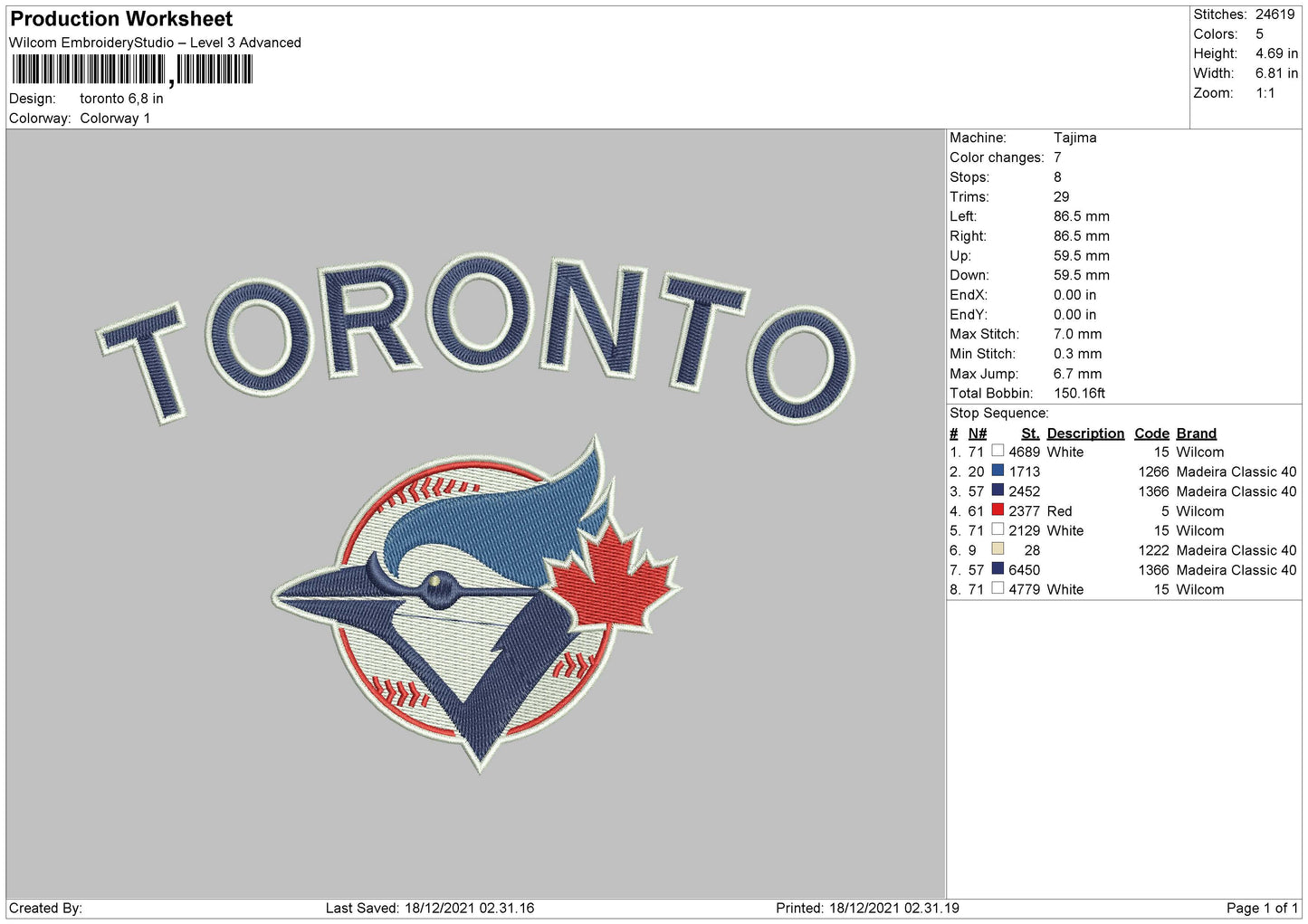The height and width of the screenshot is (924, 1308).
Task: Click the 'Page 1 of 1' indicator
Action: [1262, 909]
